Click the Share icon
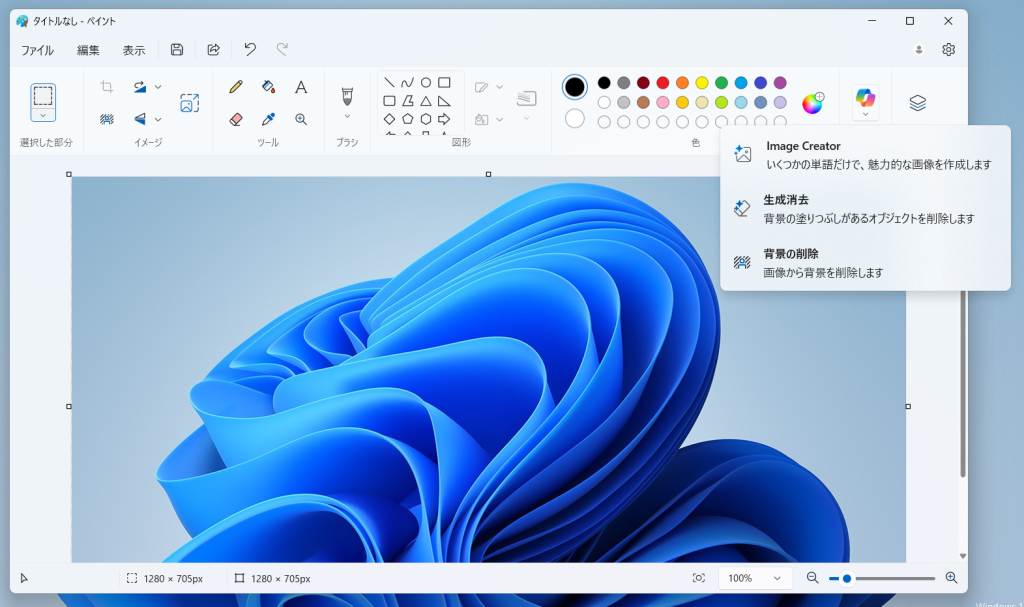Screen dimensions: 1024x607 [214, 50]
